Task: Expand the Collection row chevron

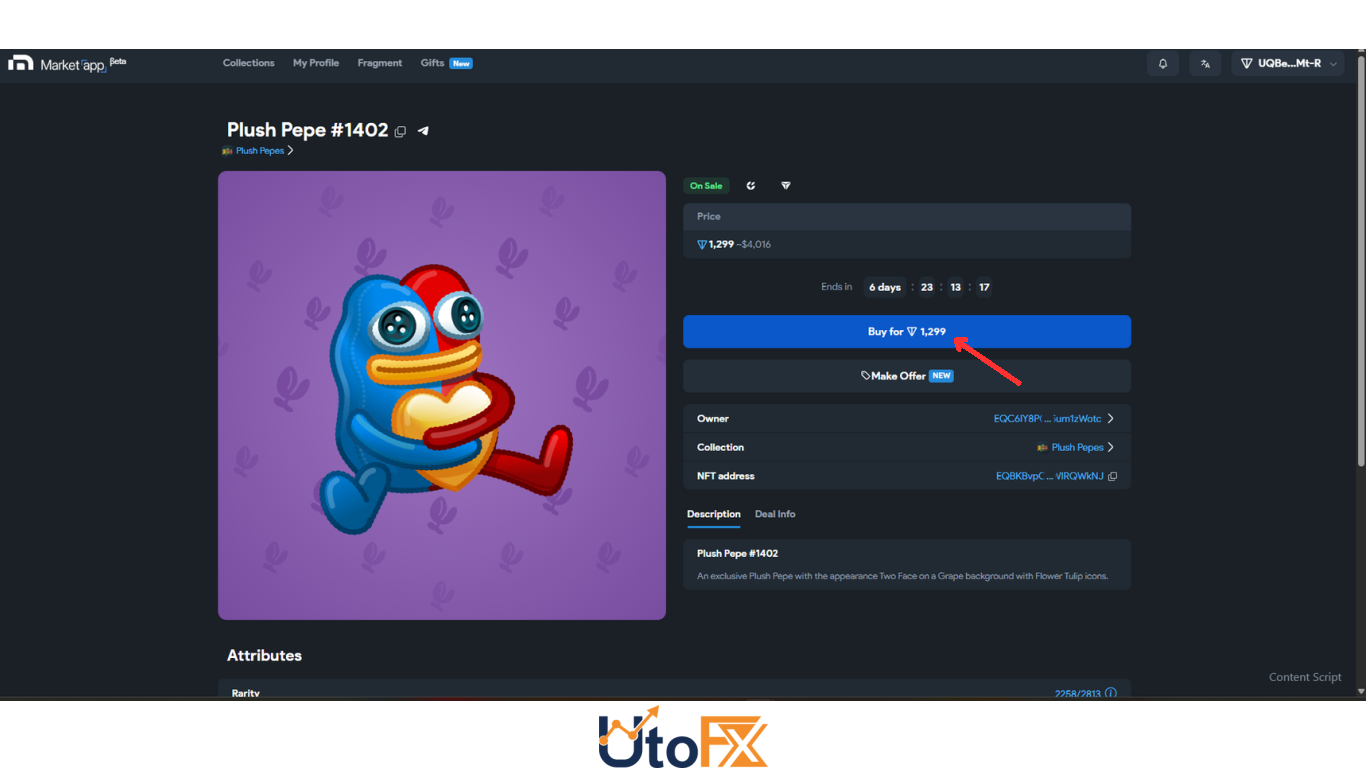Action: 1110,447
